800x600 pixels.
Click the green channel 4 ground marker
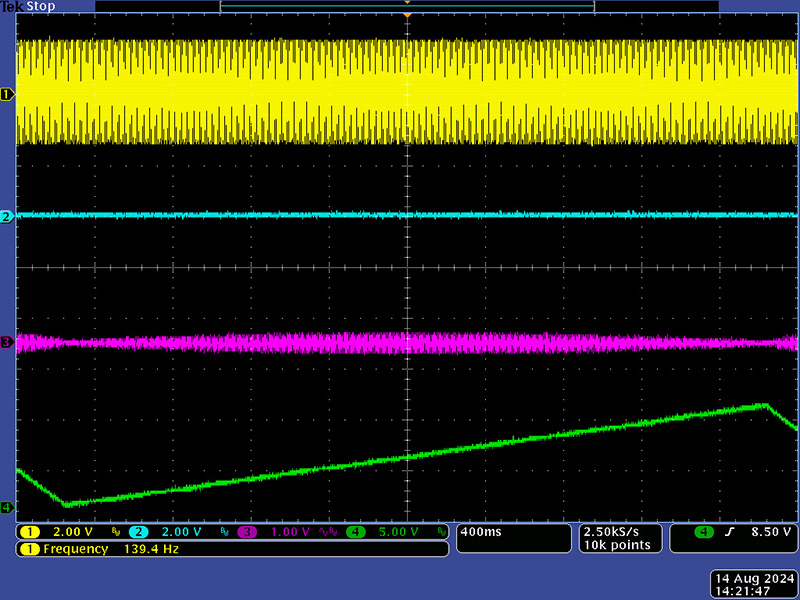7,508
